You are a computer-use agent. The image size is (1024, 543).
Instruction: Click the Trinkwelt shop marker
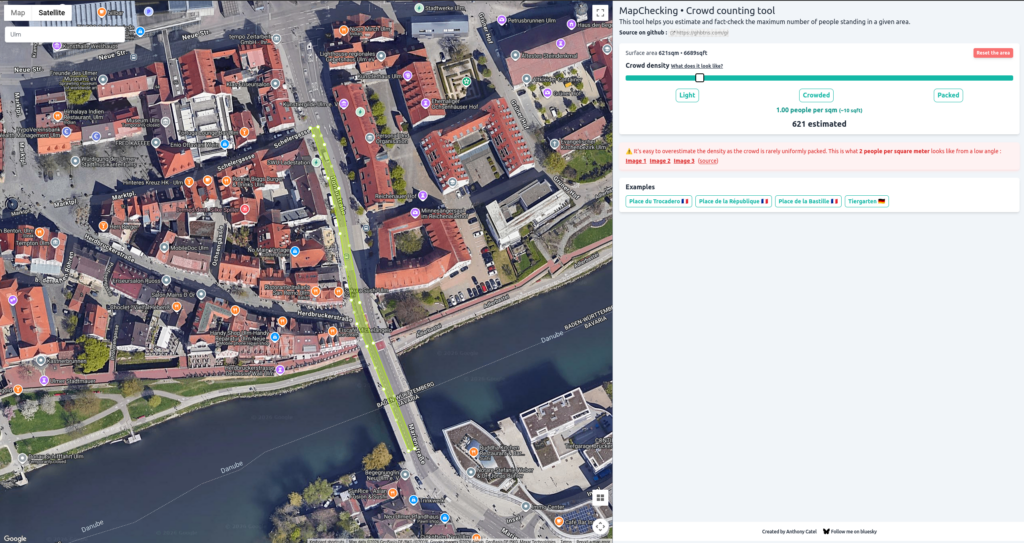point(413,499)
